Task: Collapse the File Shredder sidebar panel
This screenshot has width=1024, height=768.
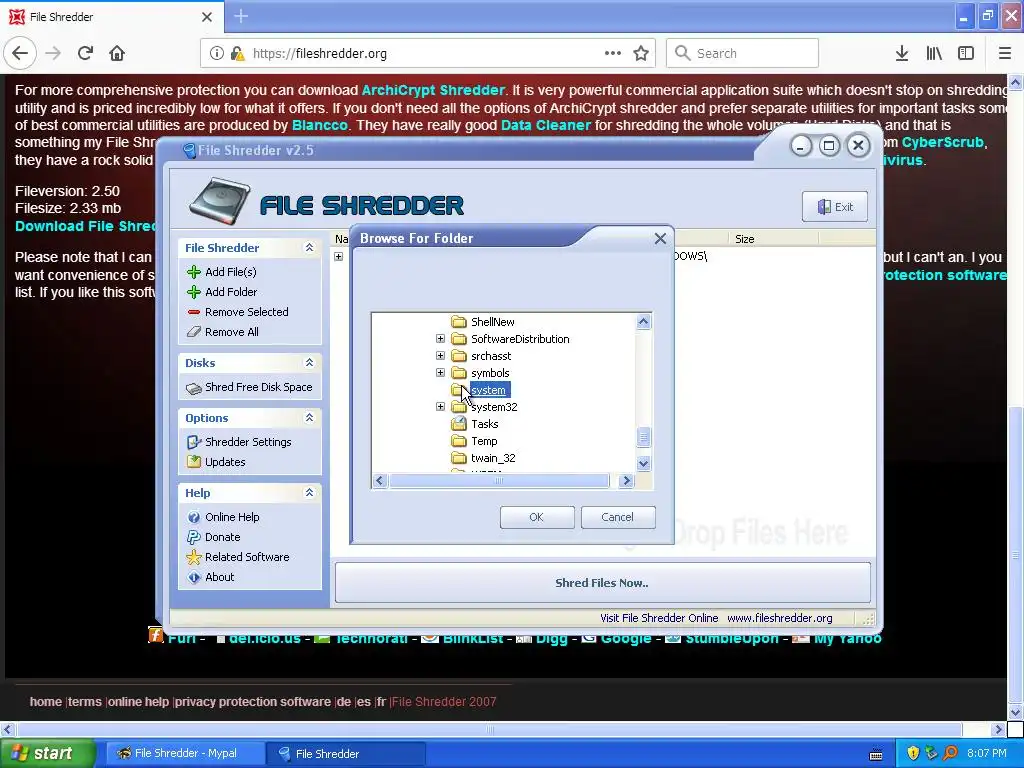Action: point(310,248)
